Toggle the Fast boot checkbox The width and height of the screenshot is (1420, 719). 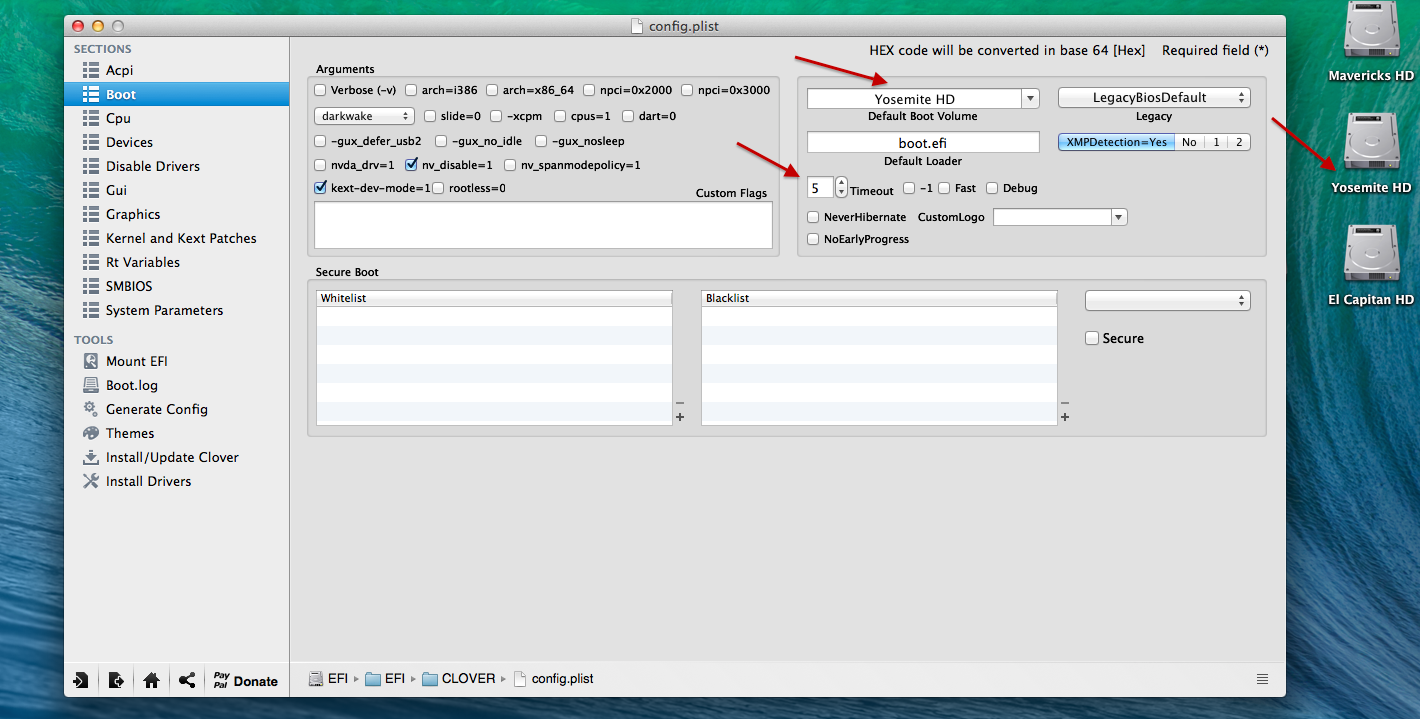[944, 188]
